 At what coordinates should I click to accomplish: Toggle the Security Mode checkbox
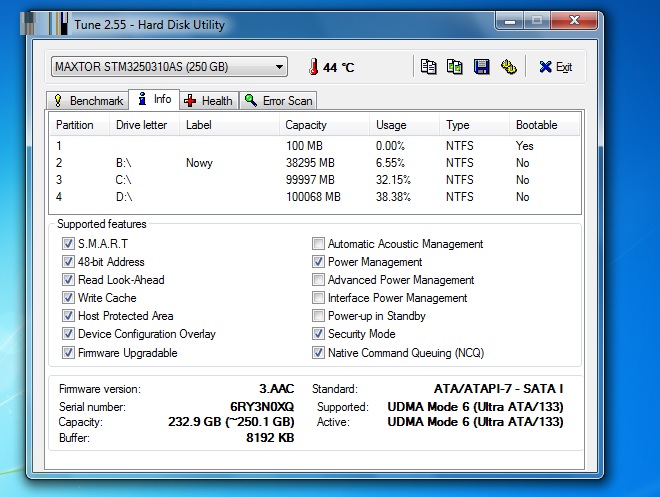pos(318,334)
